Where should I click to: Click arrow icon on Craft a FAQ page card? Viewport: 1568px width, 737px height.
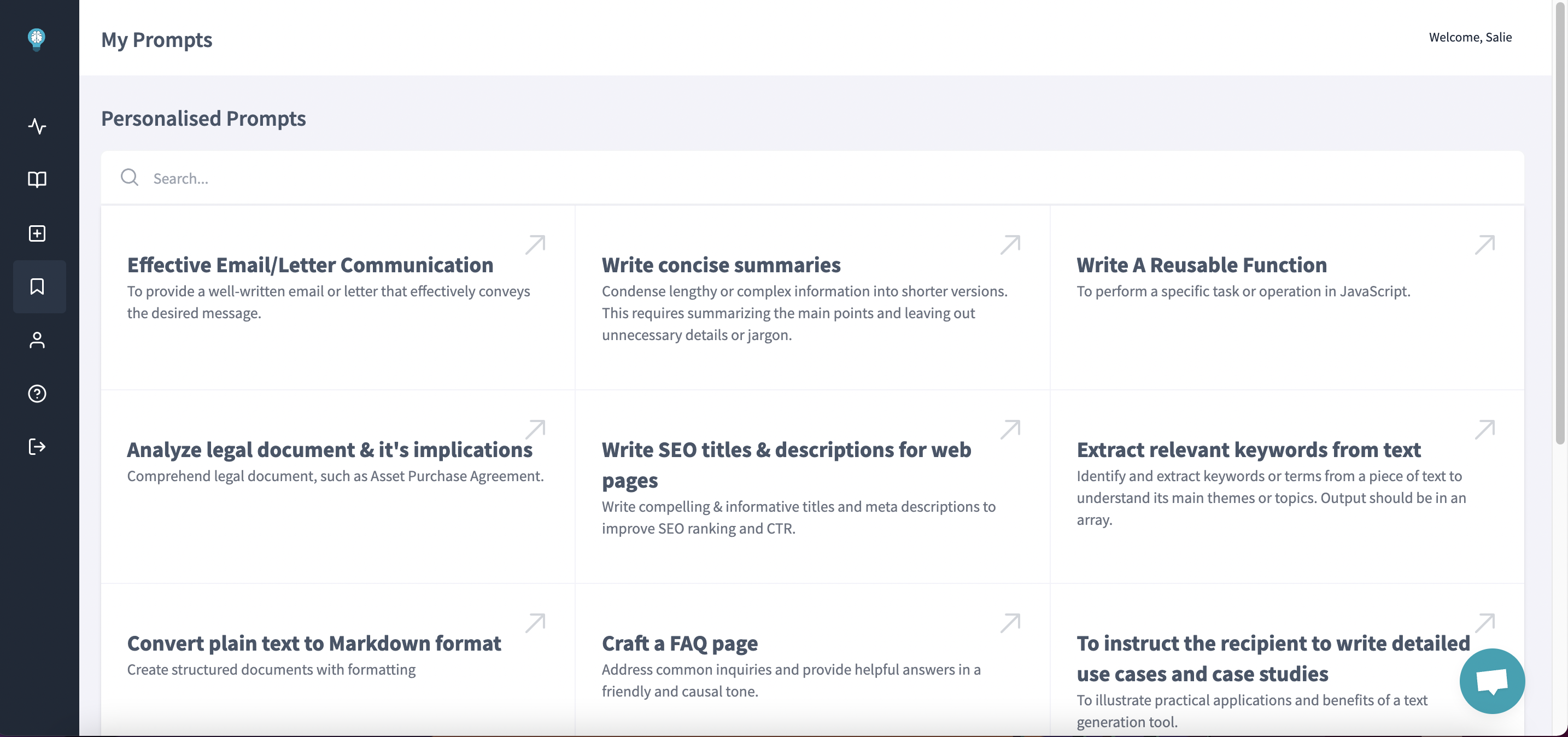(1010, 623)
